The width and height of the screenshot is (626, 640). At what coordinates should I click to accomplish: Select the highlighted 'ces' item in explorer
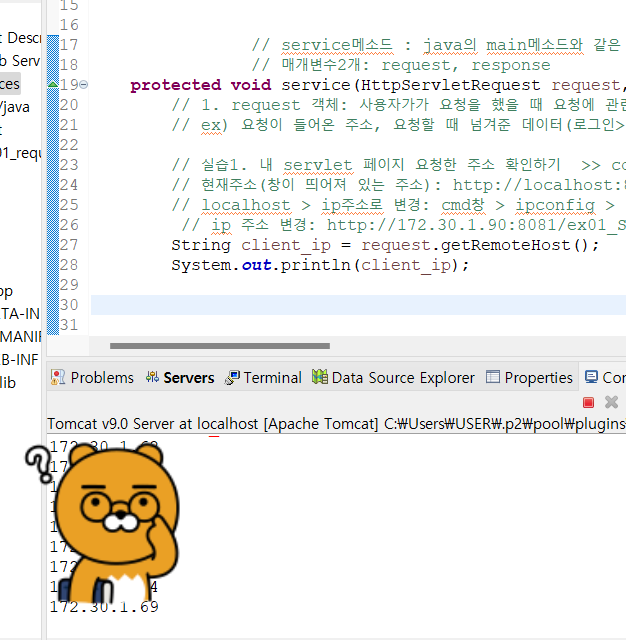tap(10, 84)
